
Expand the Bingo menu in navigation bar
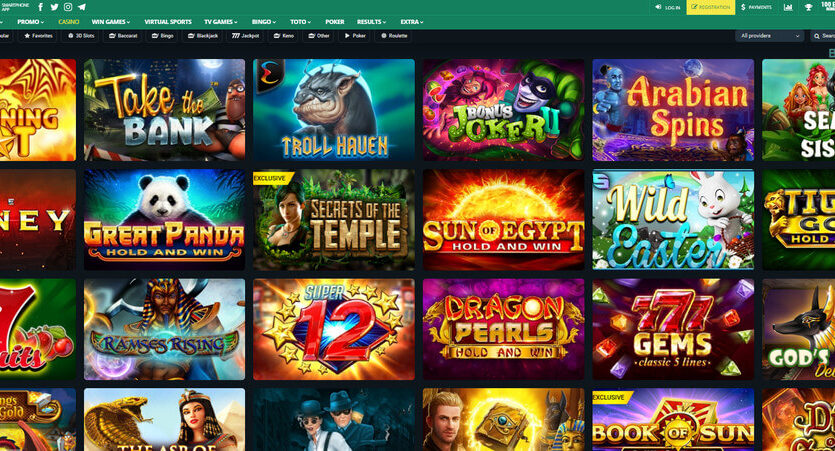click(x=264, y=22)
